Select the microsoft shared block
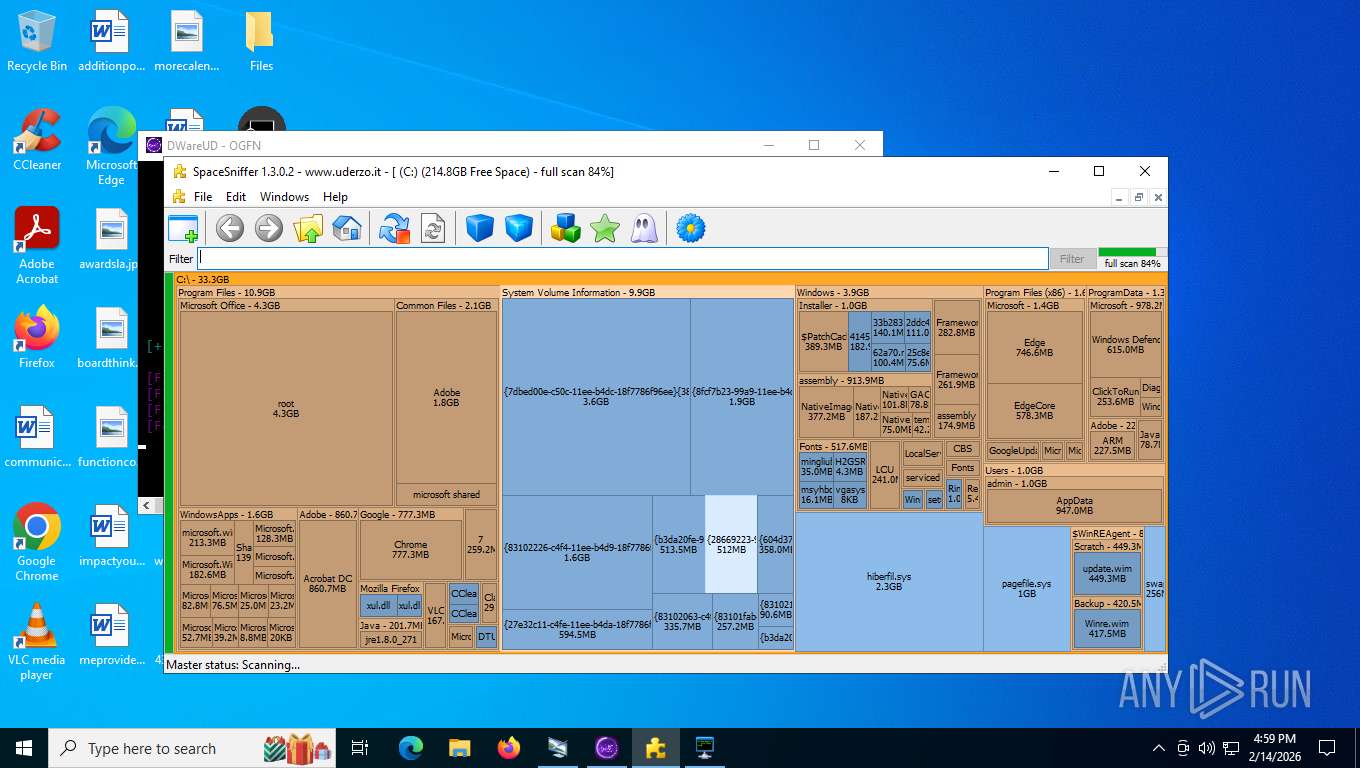The image size is (1360, 768). 447,494
